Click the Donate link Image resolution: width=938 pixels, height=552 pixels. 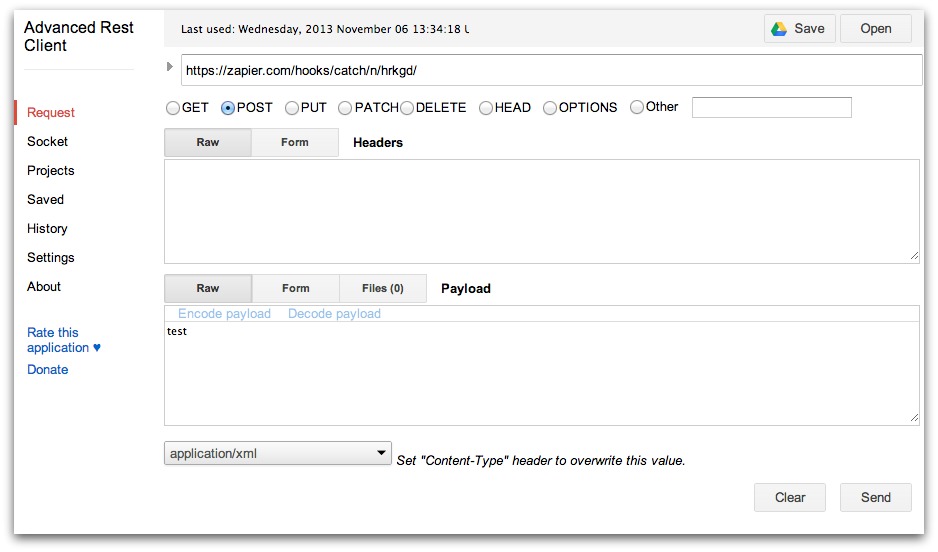[x=48, y=370]
